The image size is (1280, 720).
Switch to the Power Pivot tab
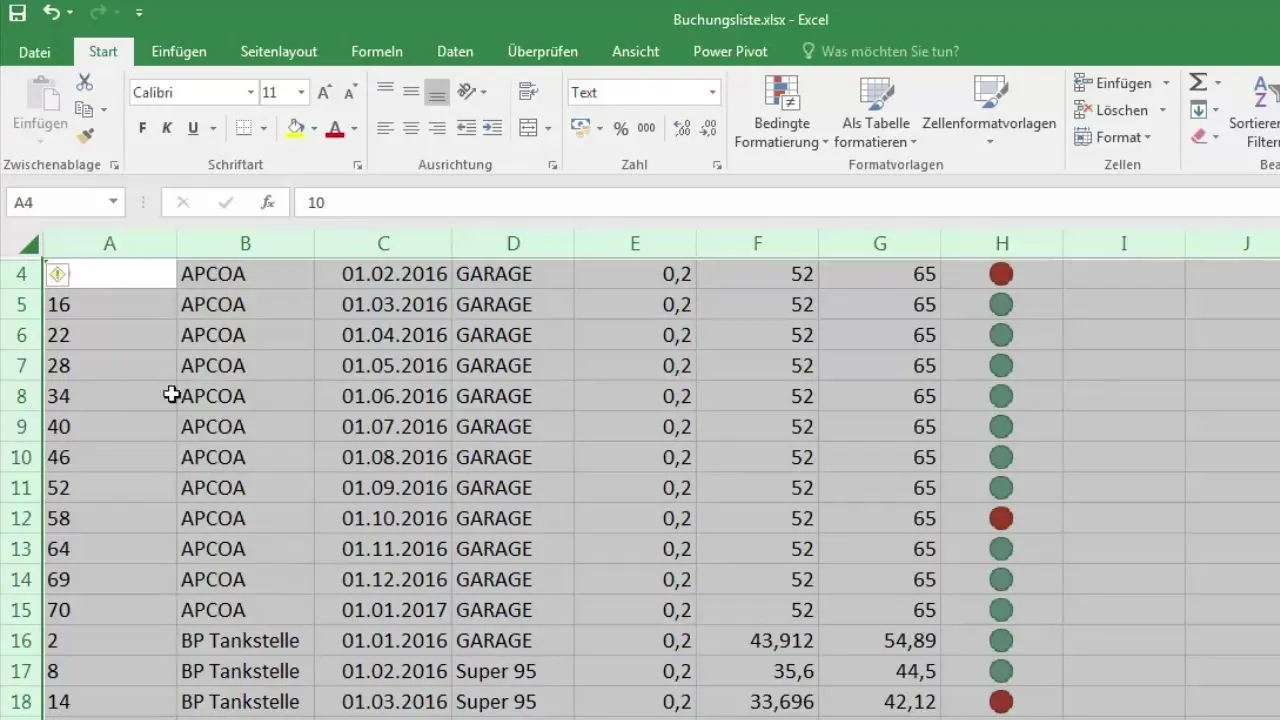730,52
